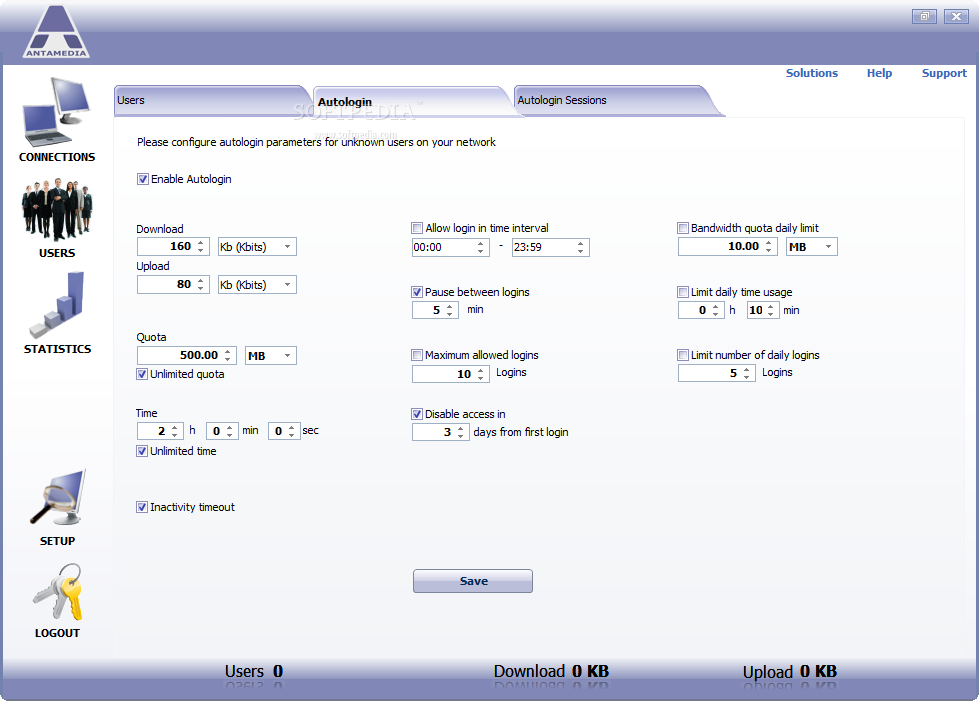The image size is (979, 701).
Task: Open the Quota MB unit dropdown
Action: 270,356
